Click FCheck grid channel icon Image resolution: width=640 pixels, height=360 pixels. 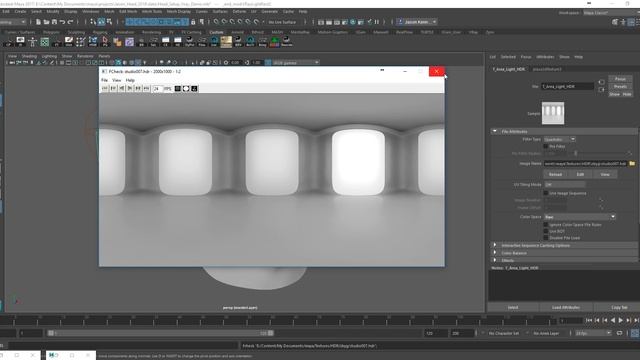click(178, 89)
